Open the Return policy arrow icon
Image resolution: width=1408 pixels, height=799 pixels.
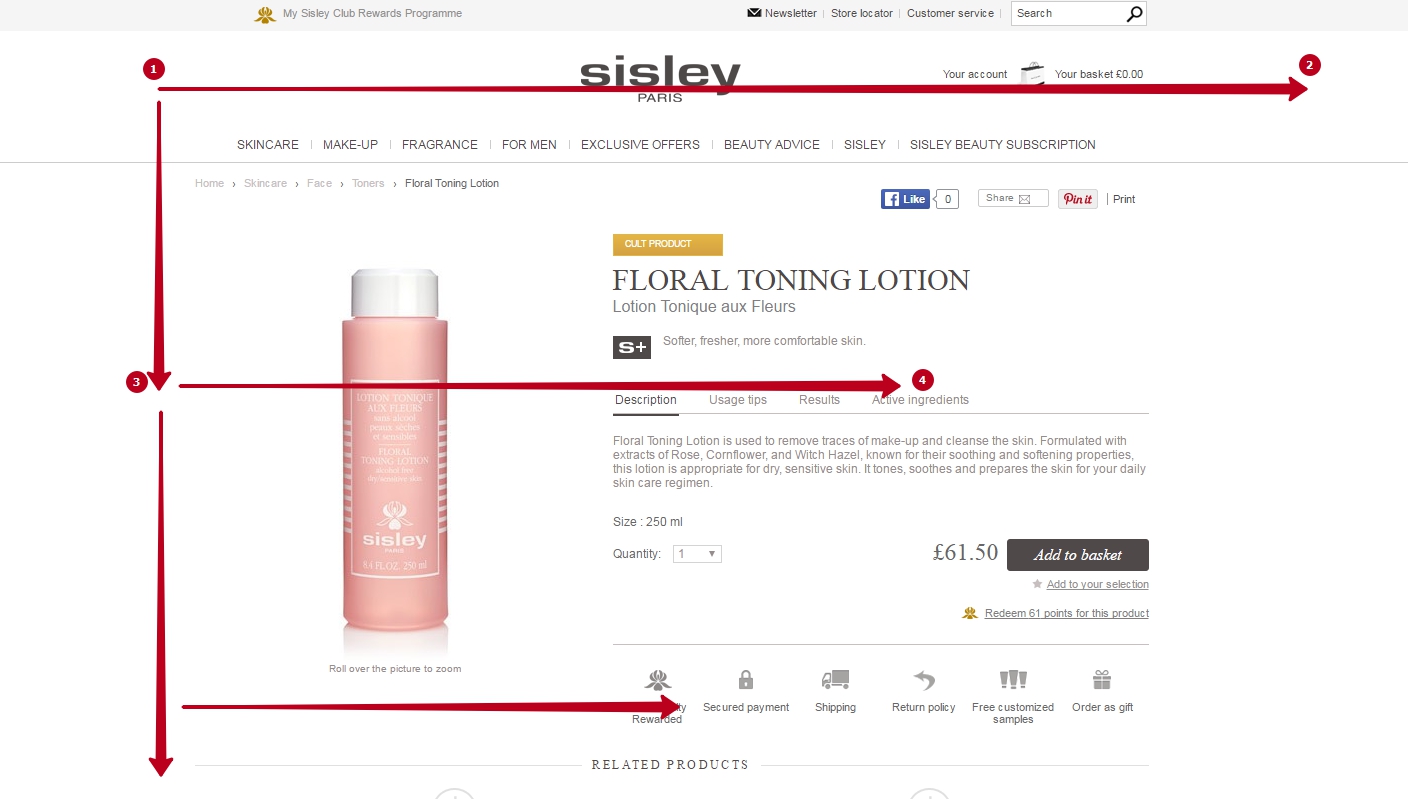point(924,680)
